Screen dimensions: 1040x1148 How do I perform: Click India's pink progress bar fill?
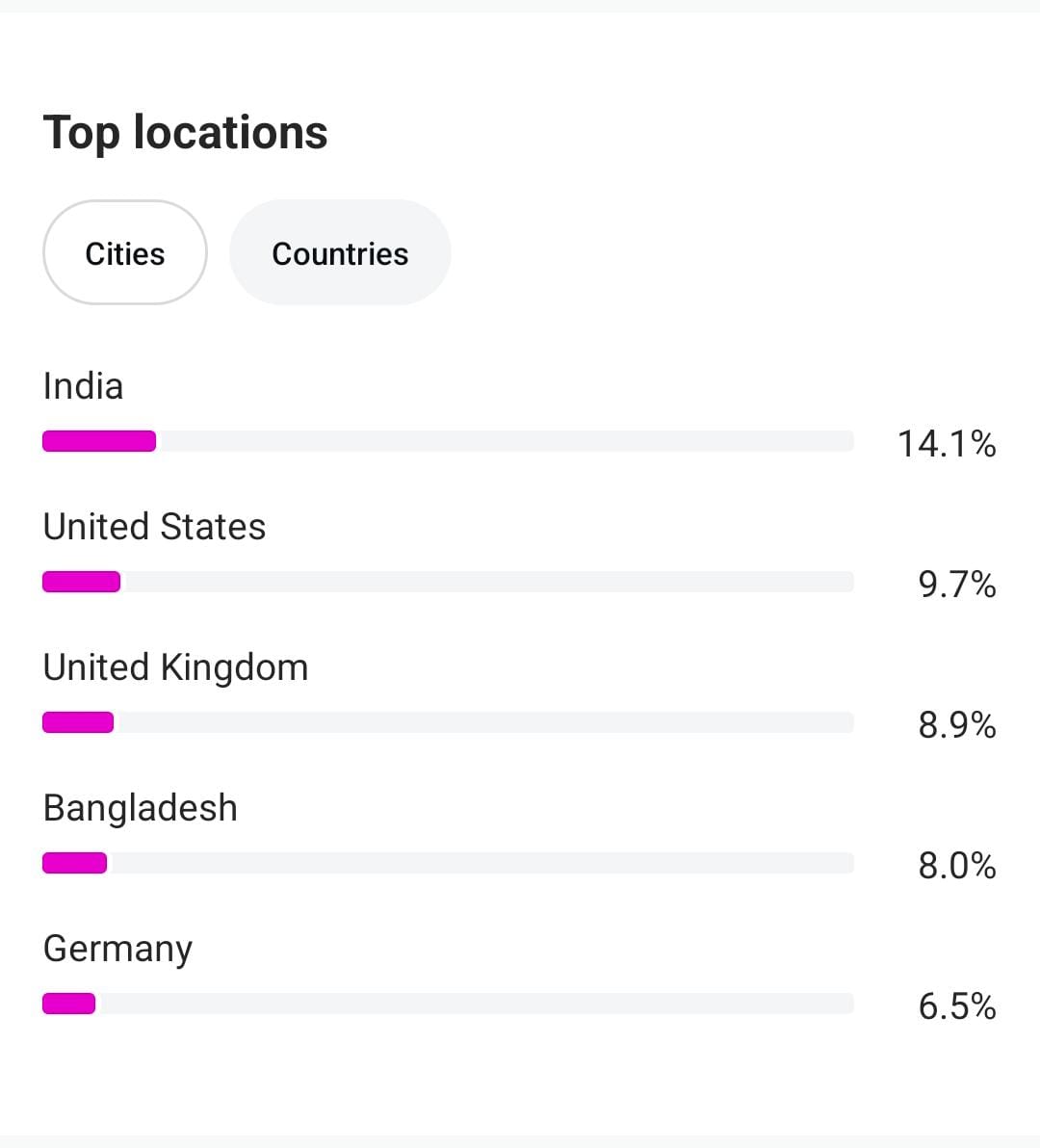[x=99, y=441]
